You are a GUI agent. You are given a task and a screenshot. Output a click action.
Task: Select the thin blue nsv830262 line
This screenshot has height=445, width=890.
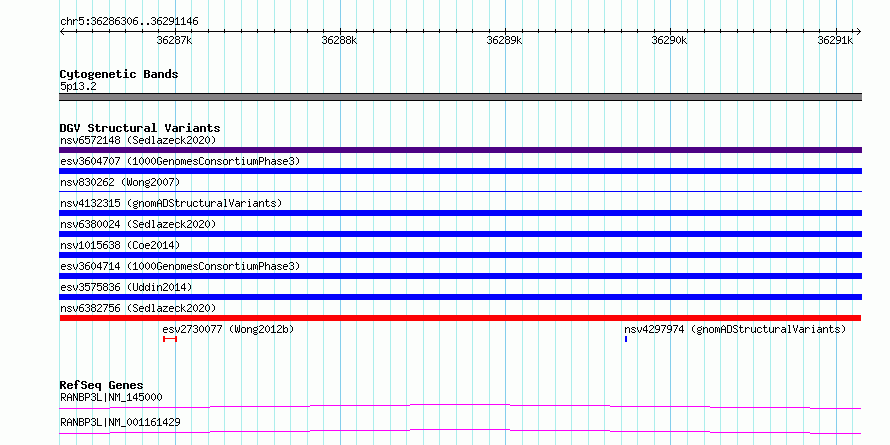(460, 192)
